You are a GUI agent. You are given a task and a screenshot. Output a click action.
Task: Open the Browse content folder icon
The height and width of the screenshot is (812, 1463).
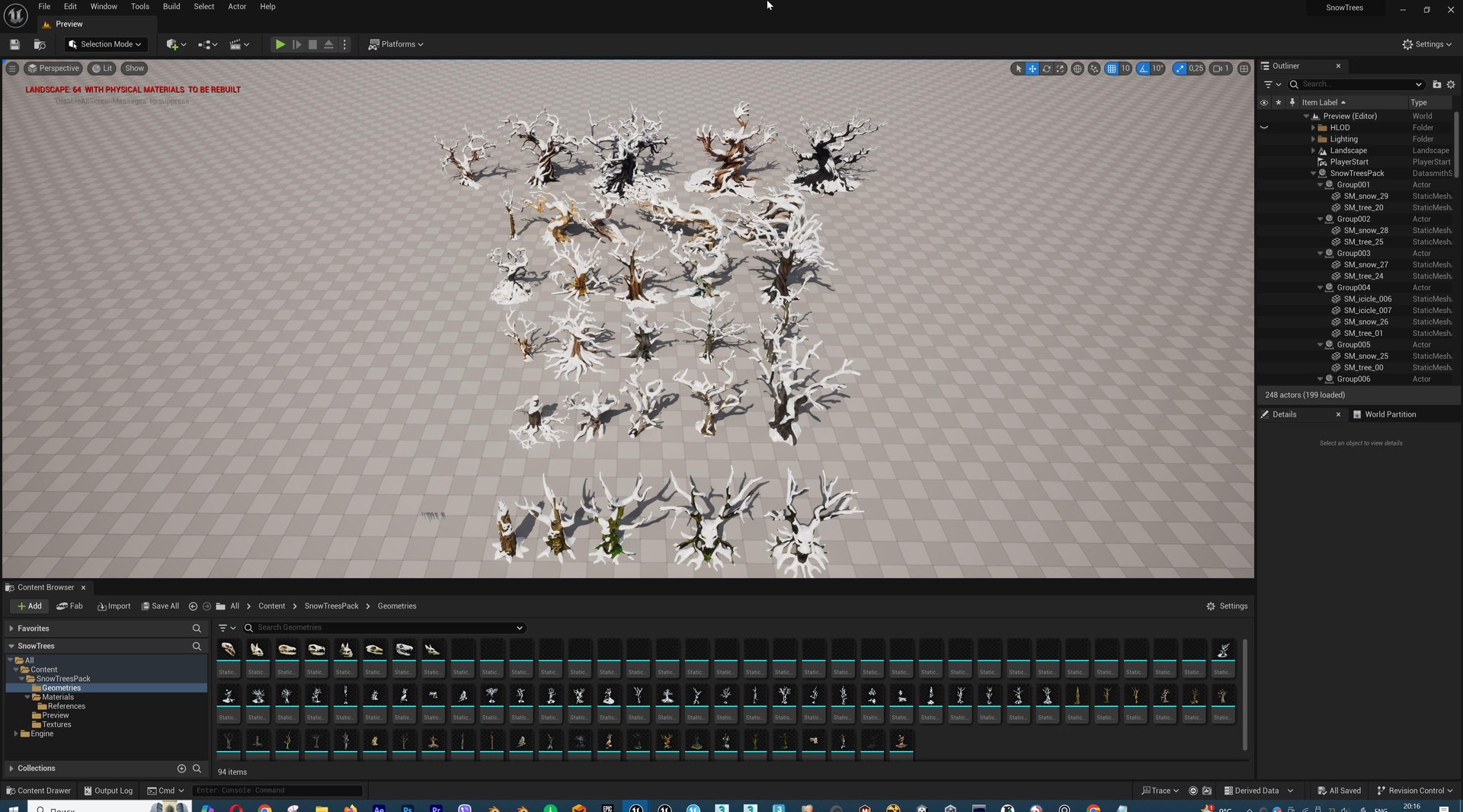(x=40, y=44)
